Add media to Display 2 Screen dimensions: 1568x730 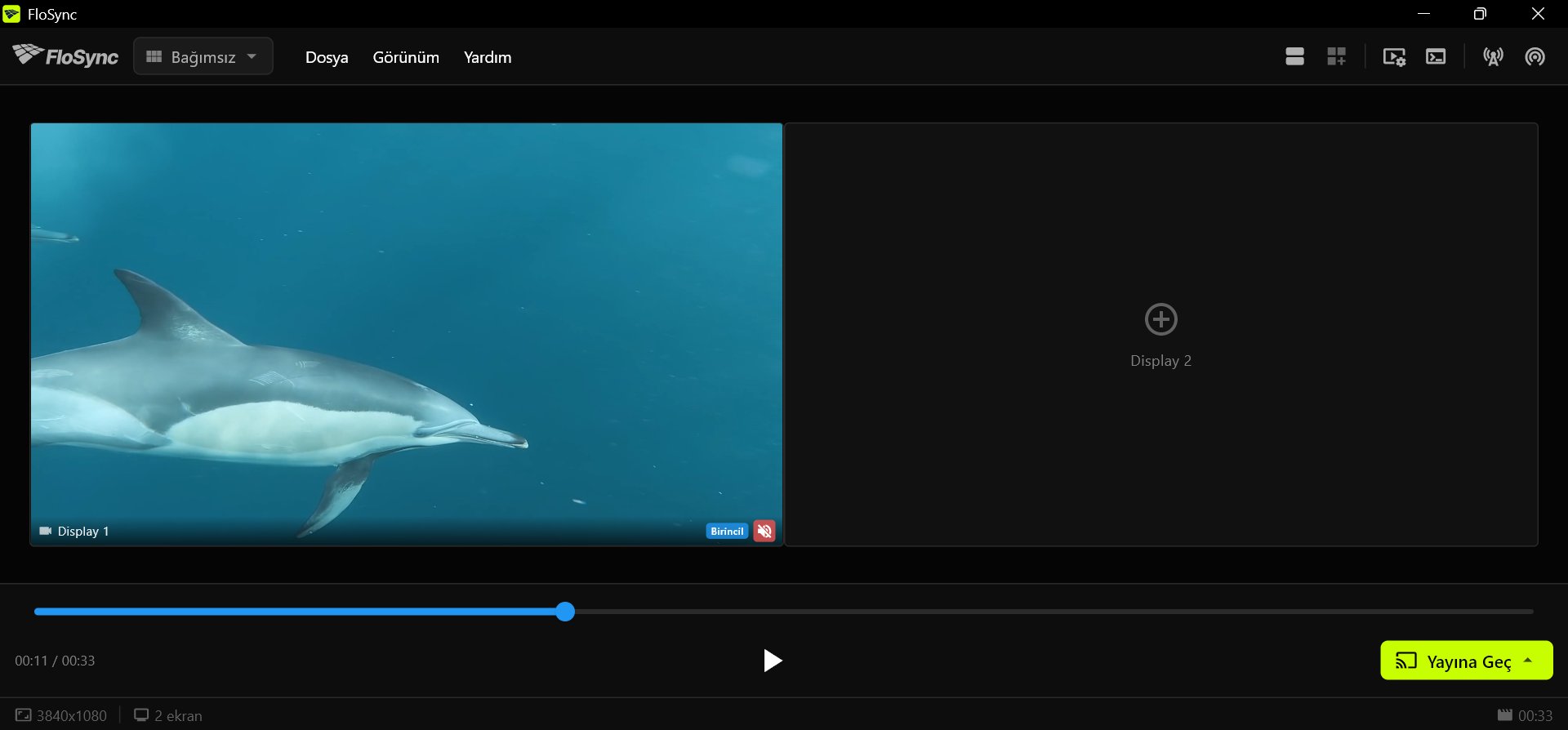[x=1160, y=319]
